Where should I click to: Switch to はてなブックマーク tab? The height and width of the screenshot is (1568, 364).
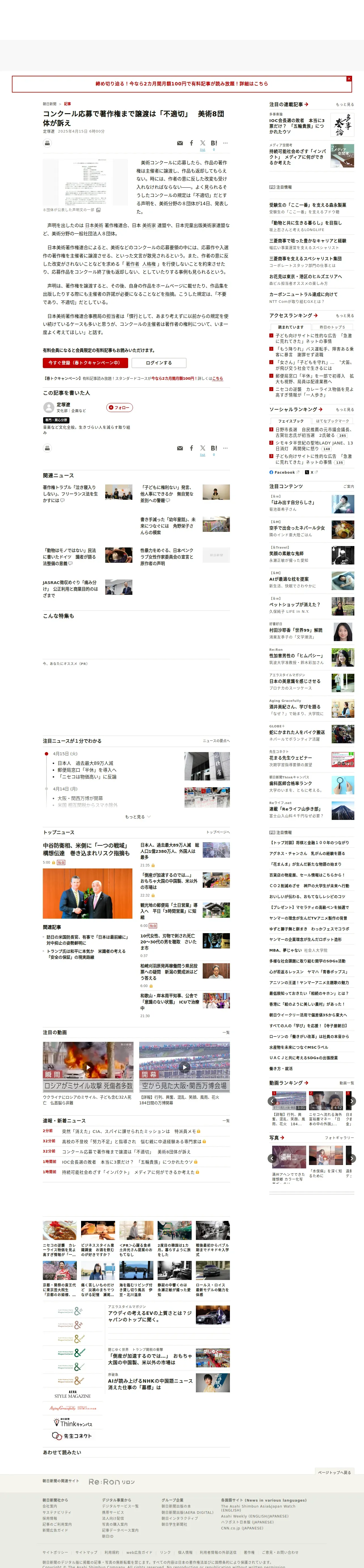[x=333, y=421]
